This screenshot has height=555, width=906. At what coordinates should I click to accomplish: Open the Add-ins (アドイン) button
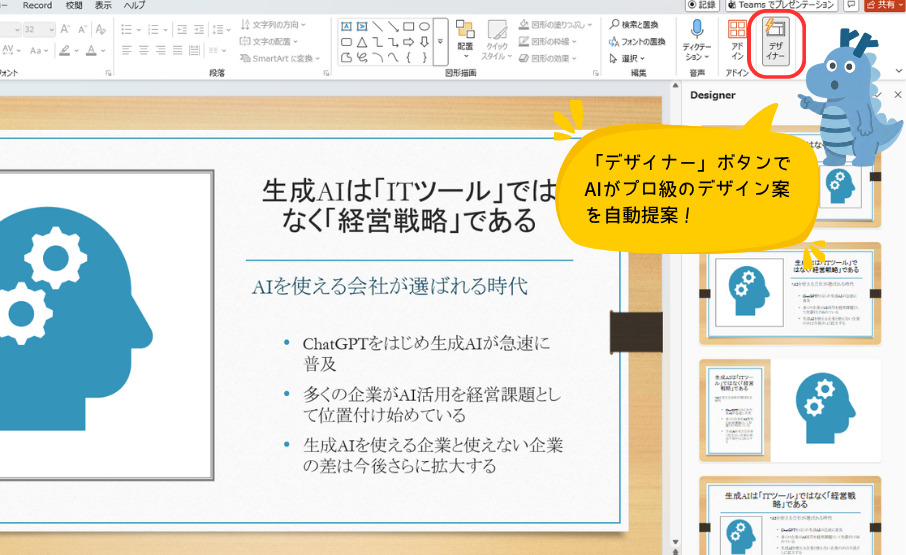click(x=737, y=39)
